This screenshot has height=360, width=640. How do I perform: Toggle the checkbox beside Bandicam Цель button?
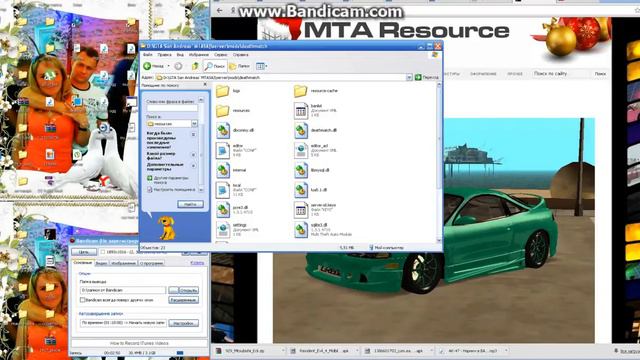[x=103, y=252]
